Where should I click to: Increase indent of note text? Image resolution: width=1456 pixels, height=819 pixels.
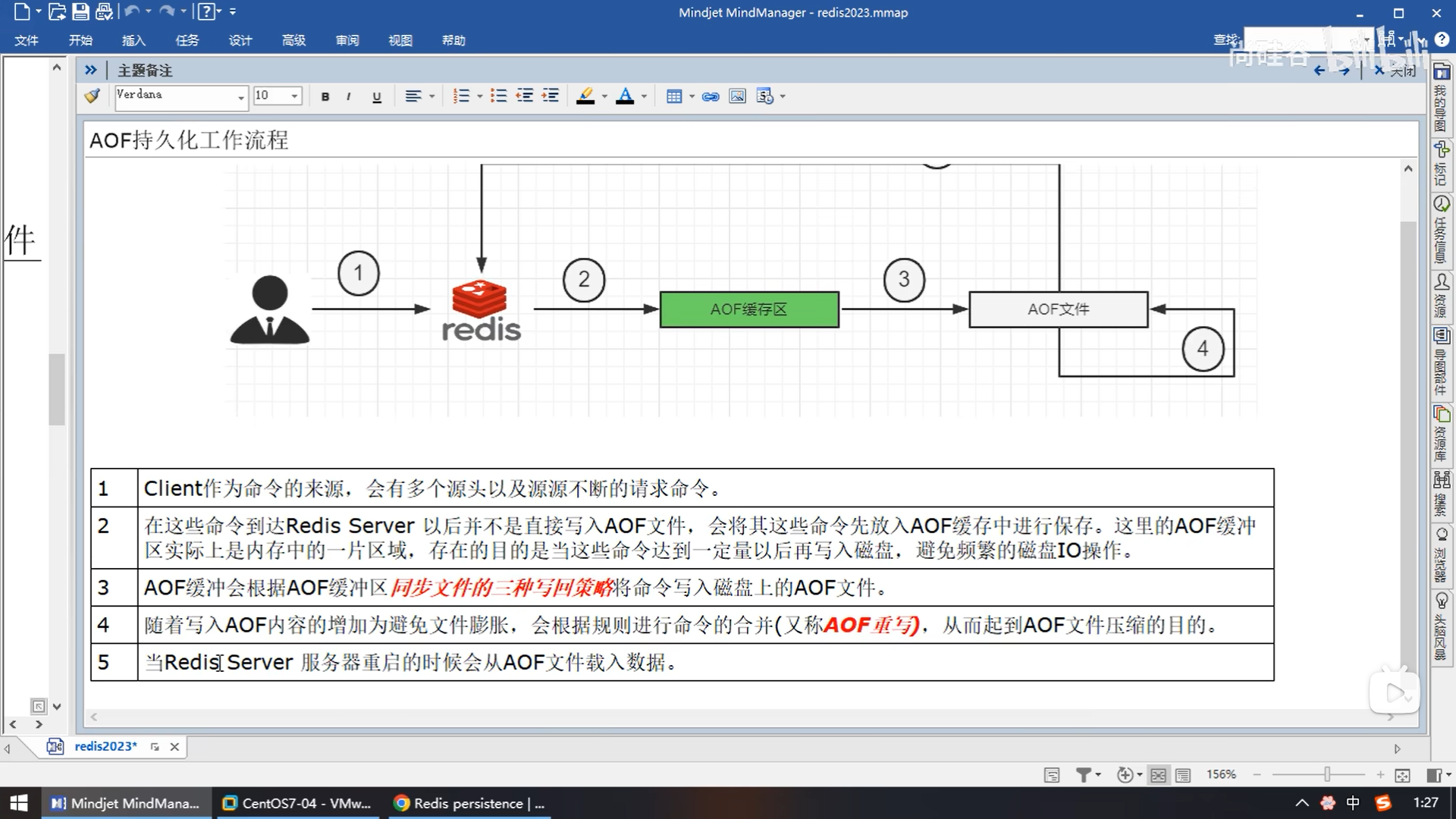[x=551, y=96]
